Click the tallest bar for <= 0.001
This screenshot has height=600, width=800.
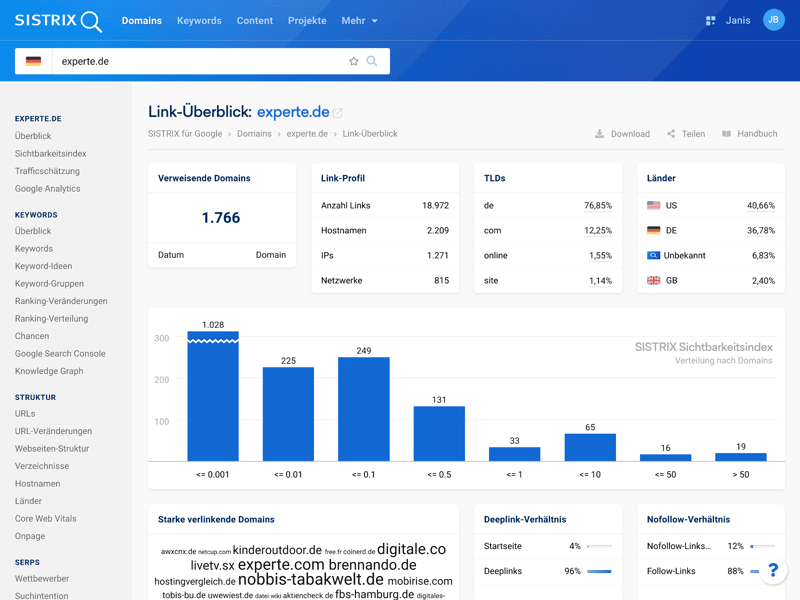pyautogui.click(x=213, y=400)
